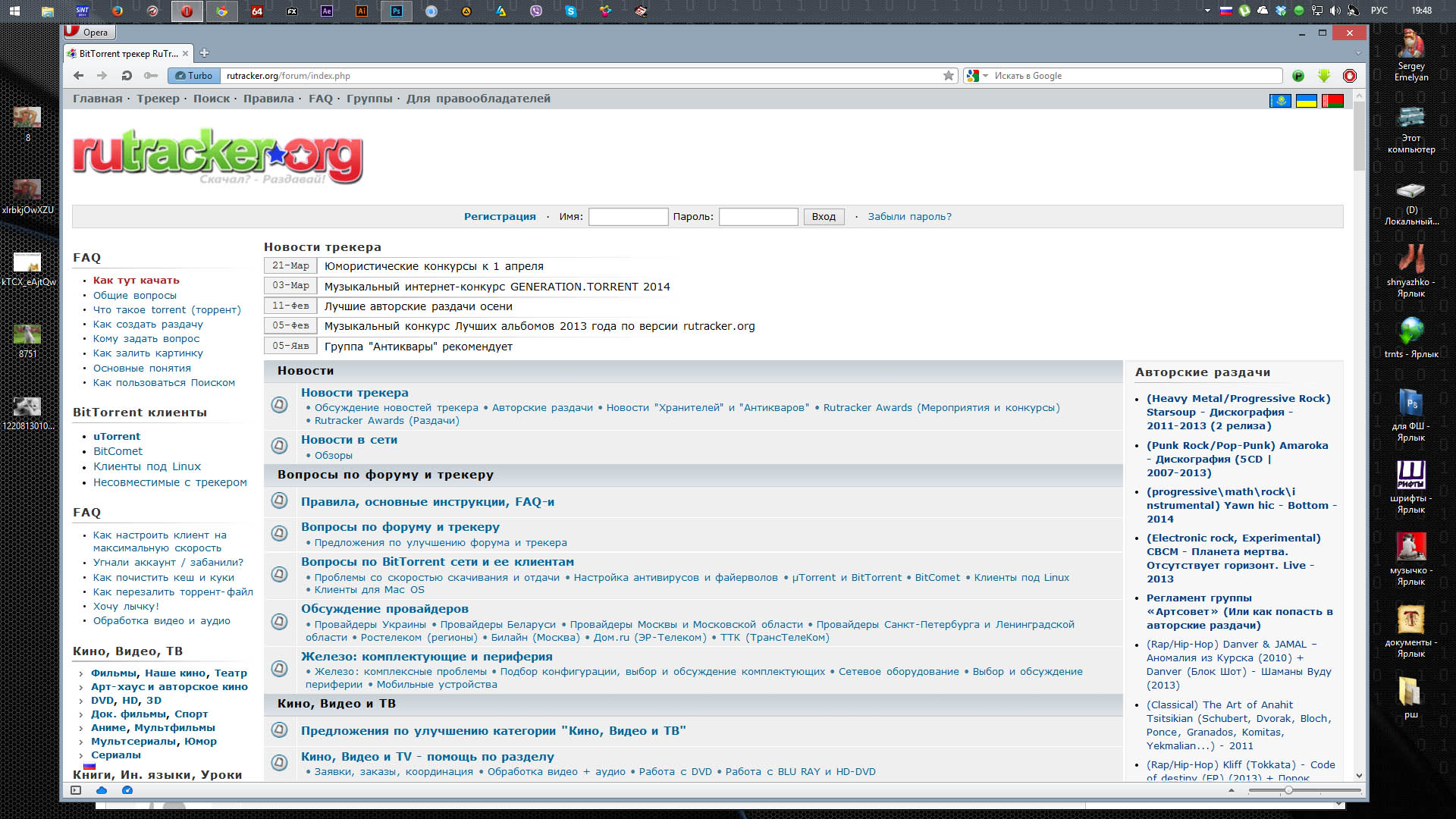The height and width of the screenshot is (819, 1456).
Task: Expand zoom options arrow next to zoom slider
Action: click(x=1231, y=790)
